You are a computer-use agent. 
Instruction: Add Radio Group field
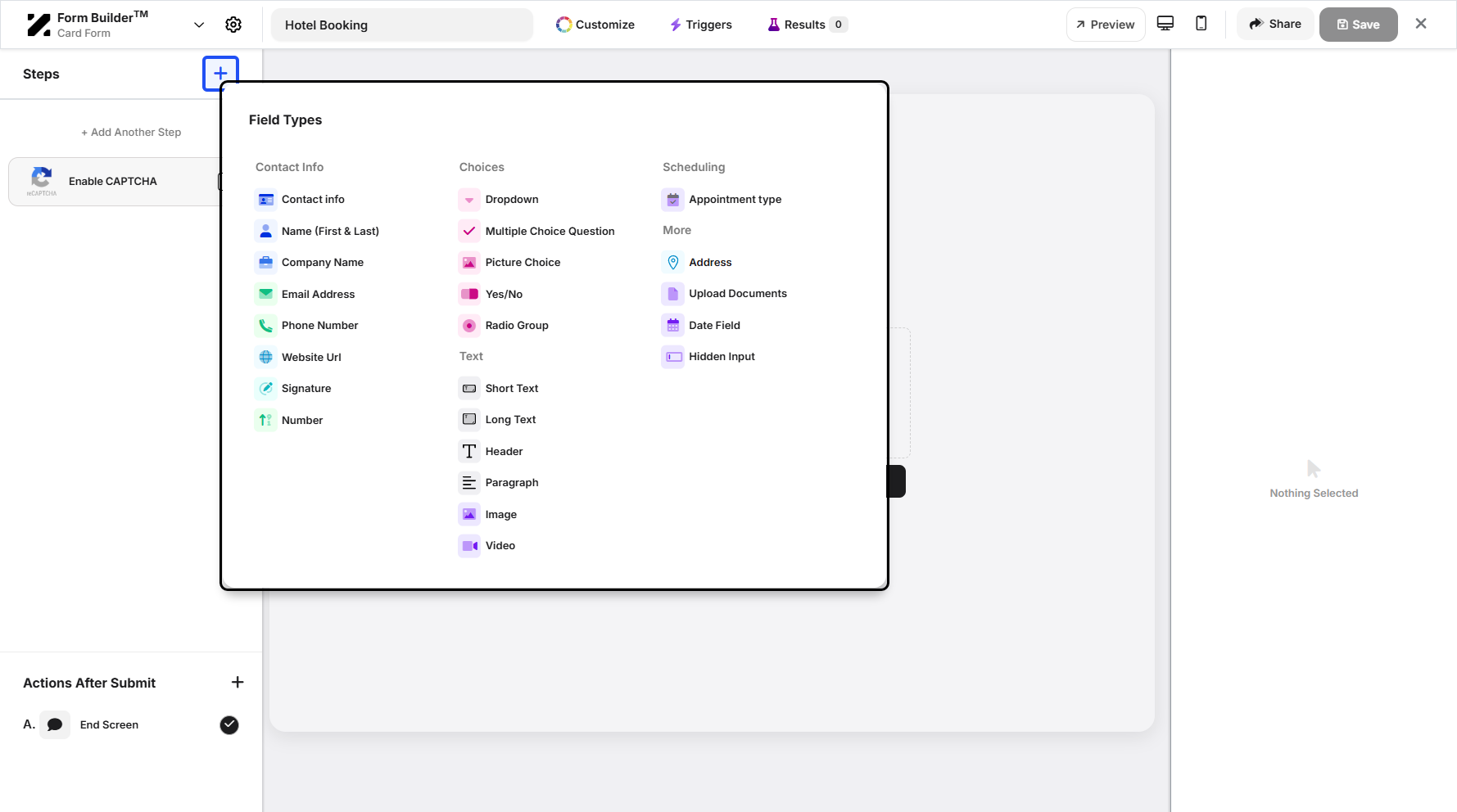[x=504, y=325]
